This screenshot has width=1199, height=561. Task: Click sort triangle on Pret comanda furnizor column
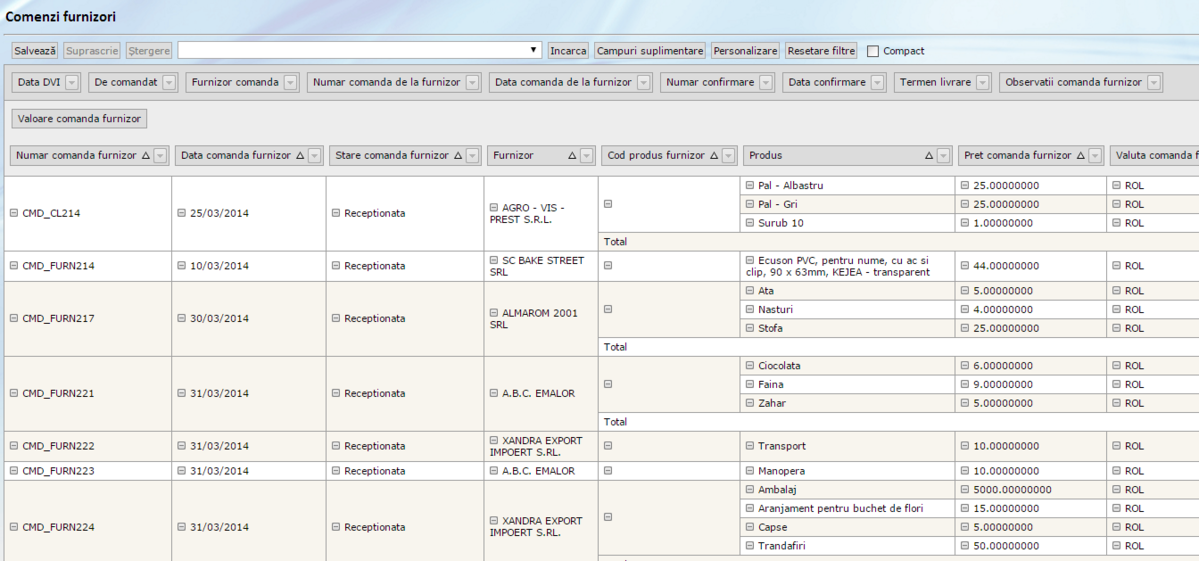[1080, 156]
